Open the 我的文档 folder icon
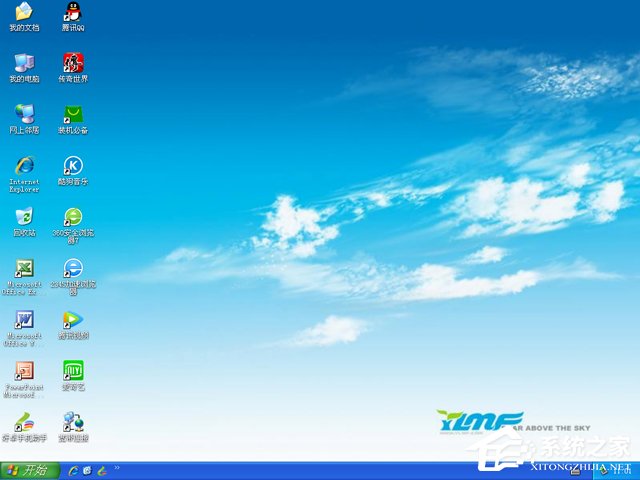The height and width of the screenshot is (480, 640). click(x=24, y=13)
